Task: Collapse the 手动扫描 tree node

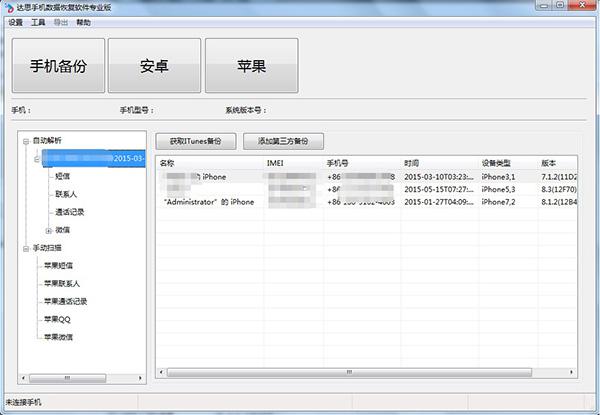Action: 26,249
